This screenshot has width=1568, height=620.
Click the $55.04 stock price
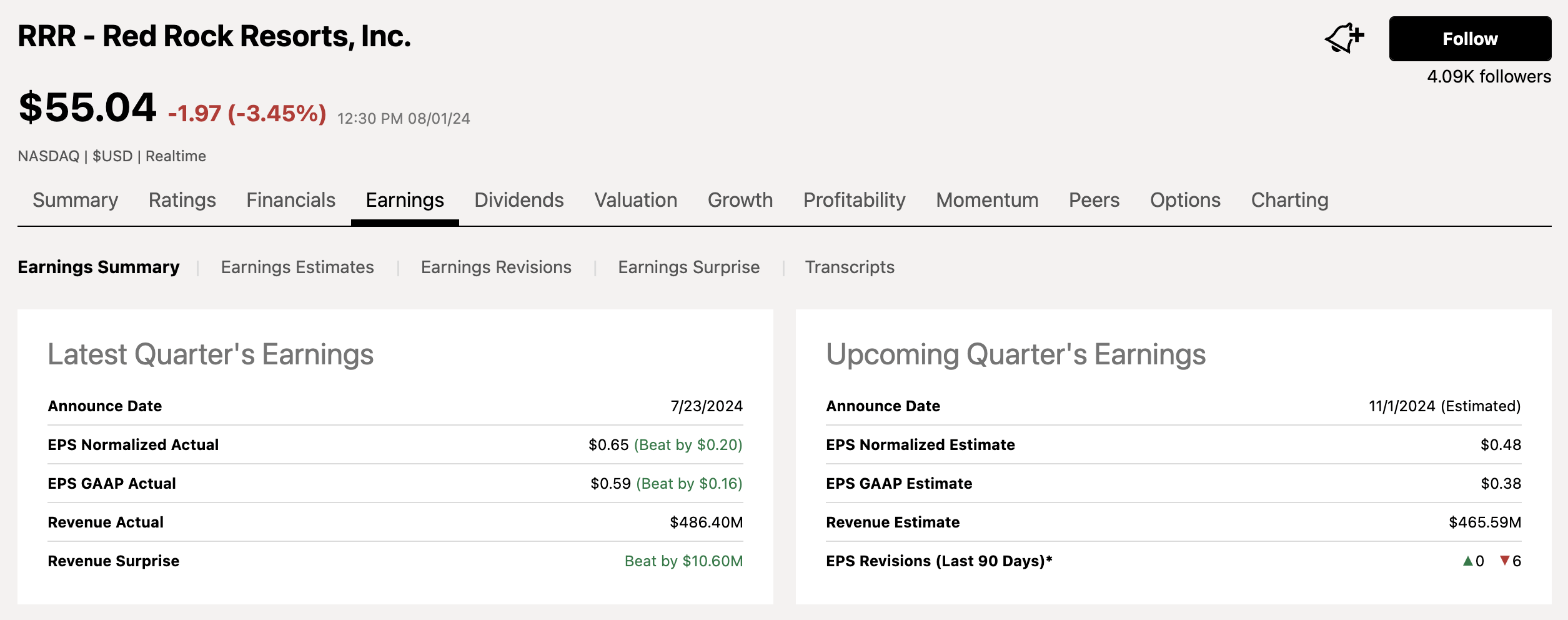pos(86,109)
